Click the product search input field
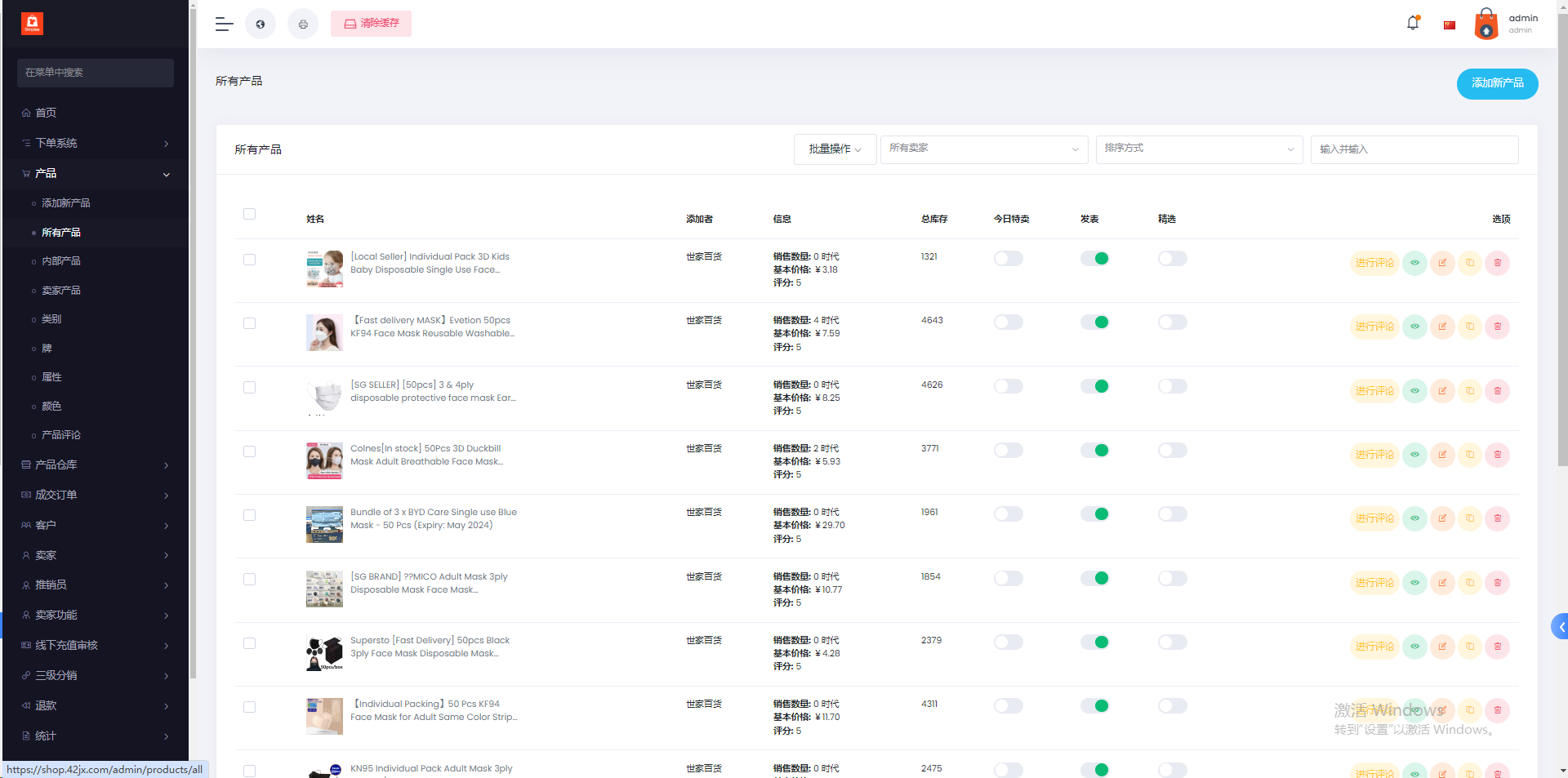 (1414, 149)
